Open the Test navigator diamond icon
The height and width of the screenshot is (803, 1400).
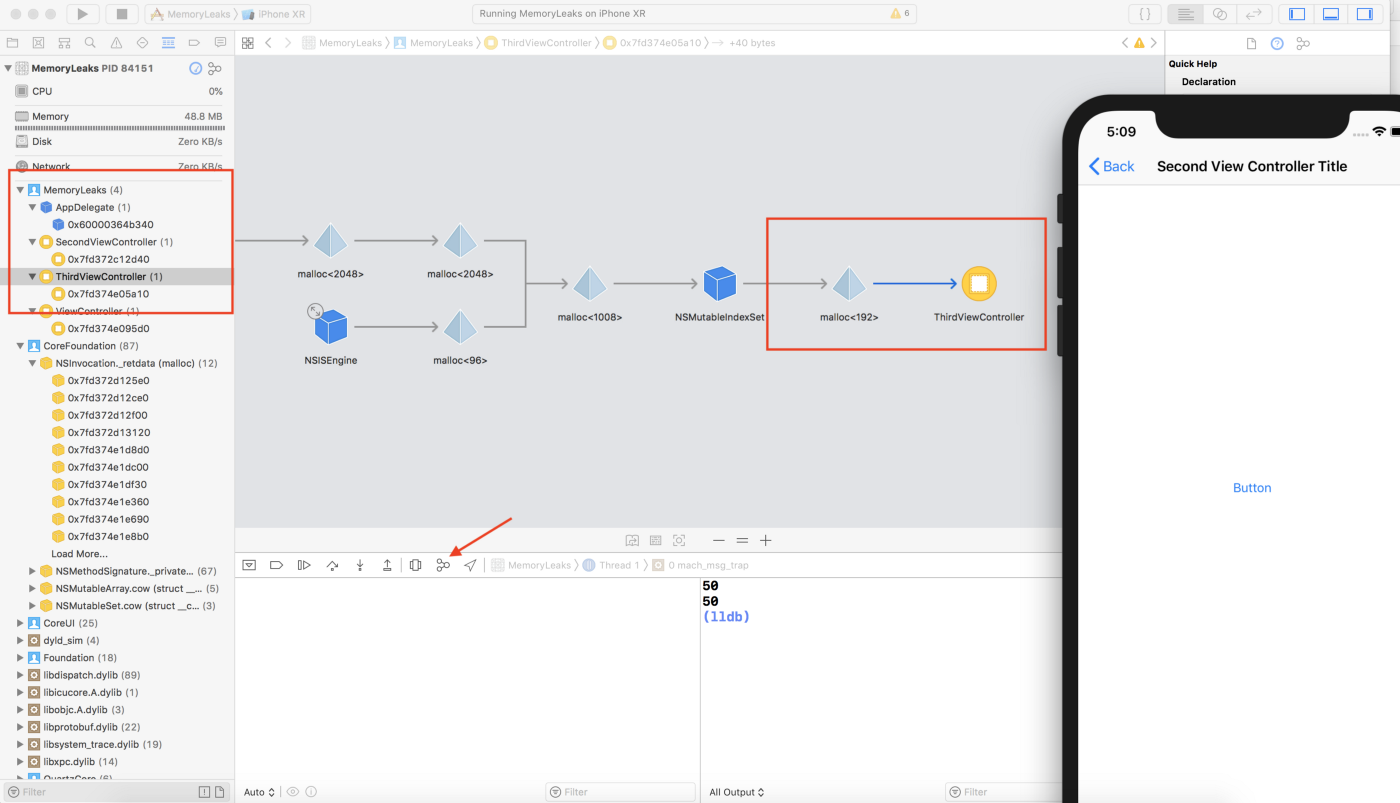point(142,43)
